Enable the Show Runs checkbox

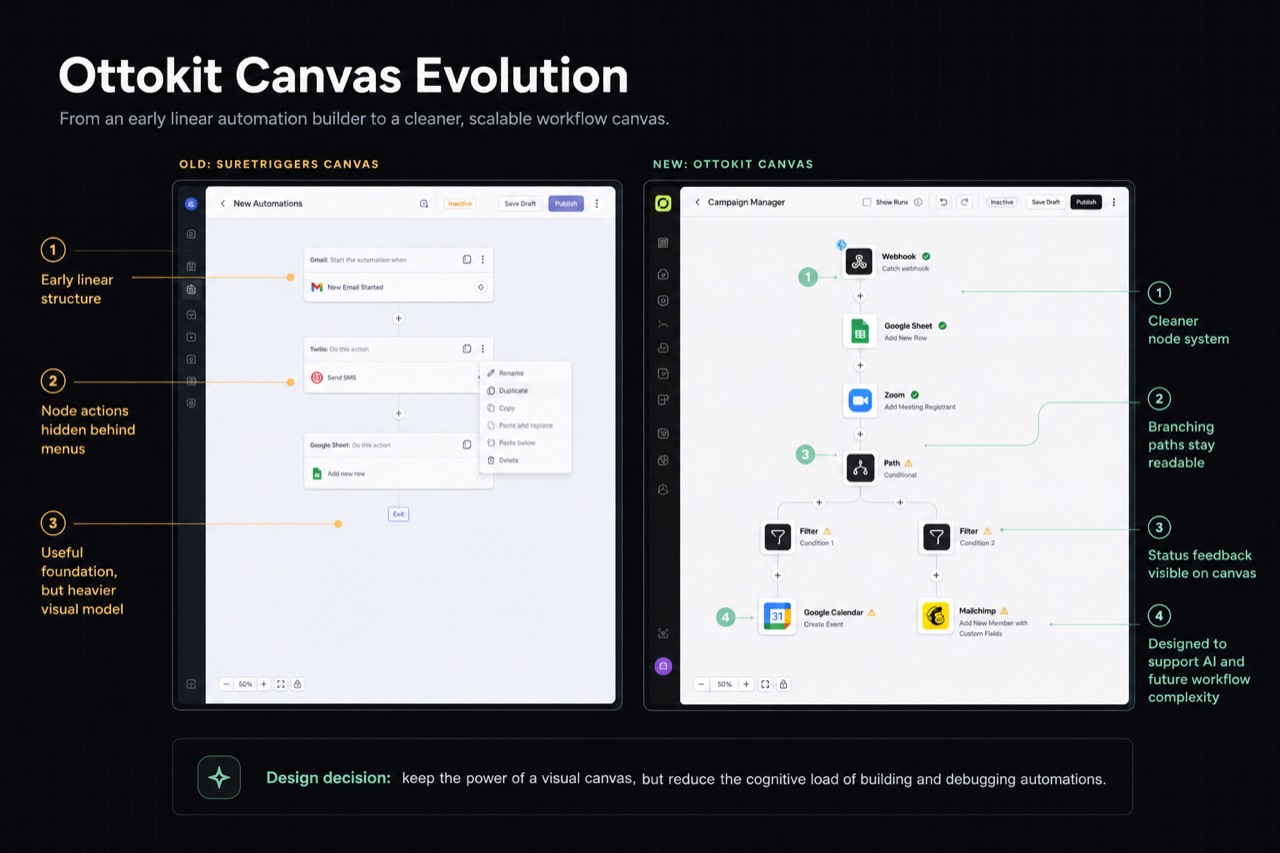[x=867, y=202]
